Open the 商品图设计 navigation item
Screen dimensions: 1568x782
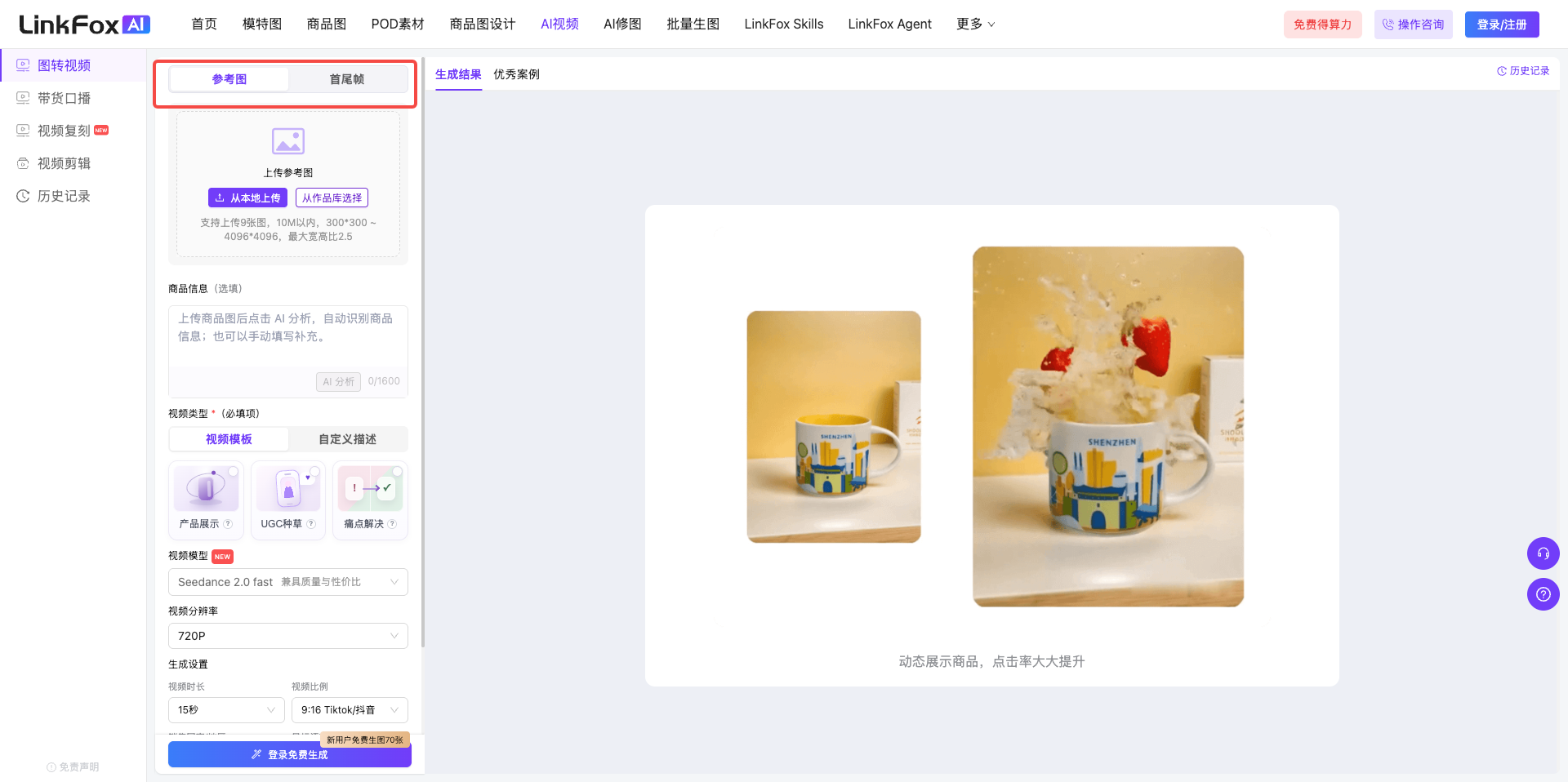(483, 24)
